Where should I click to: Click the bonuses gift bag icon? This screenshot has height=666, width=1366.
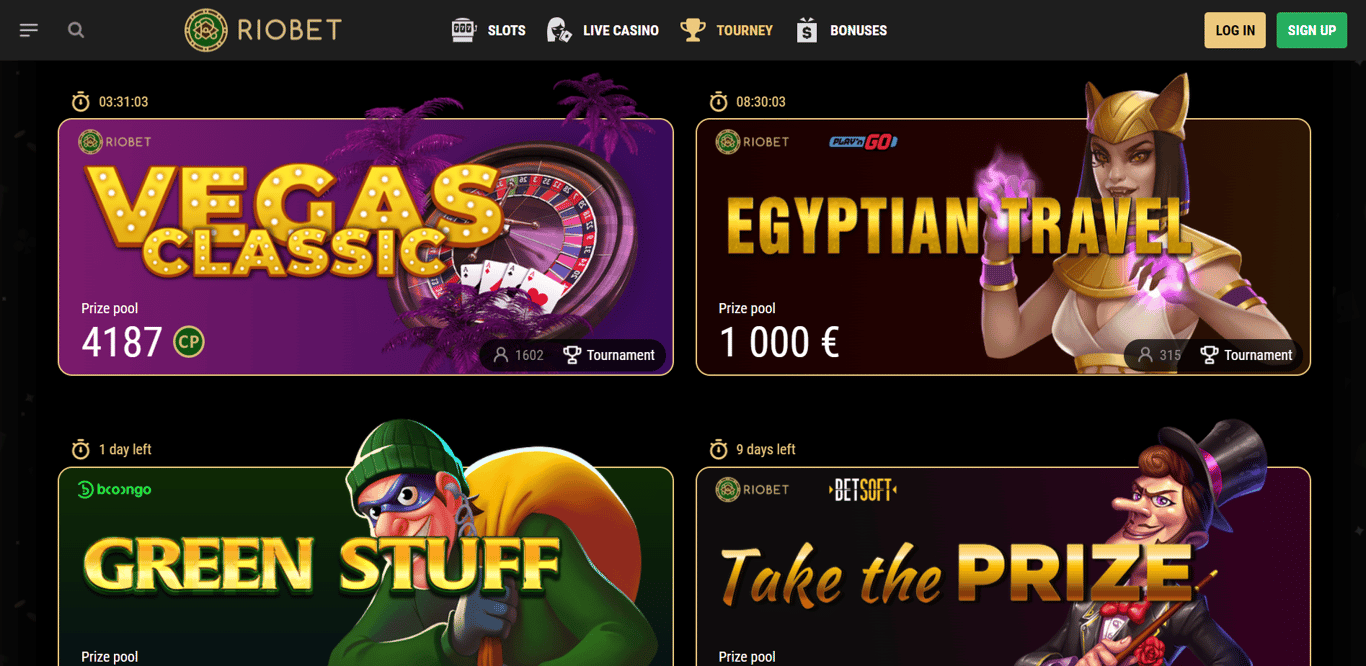tap(807, 30)
